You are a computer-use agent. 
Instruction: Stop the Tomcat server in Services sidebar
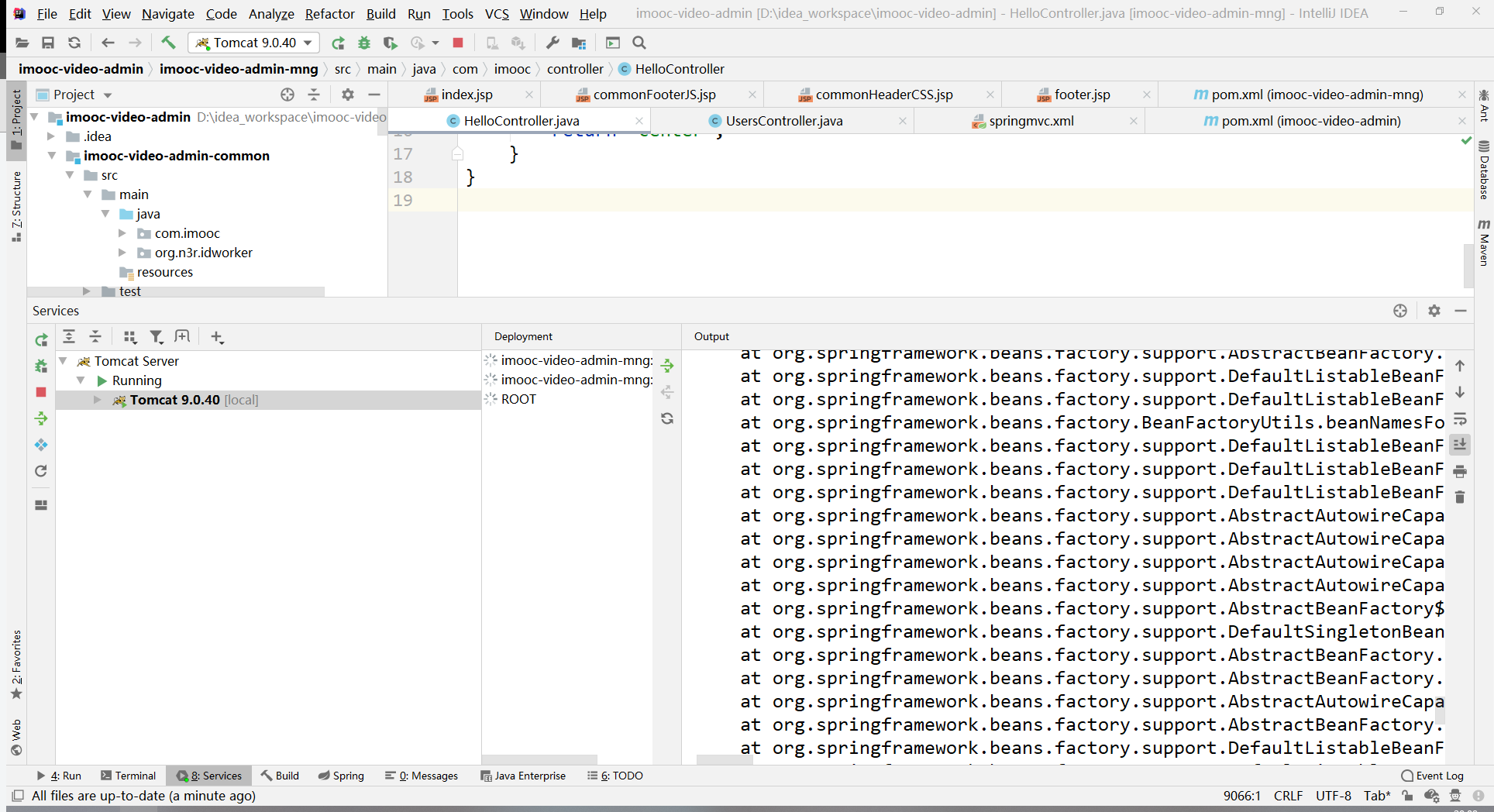coord(41,392)
